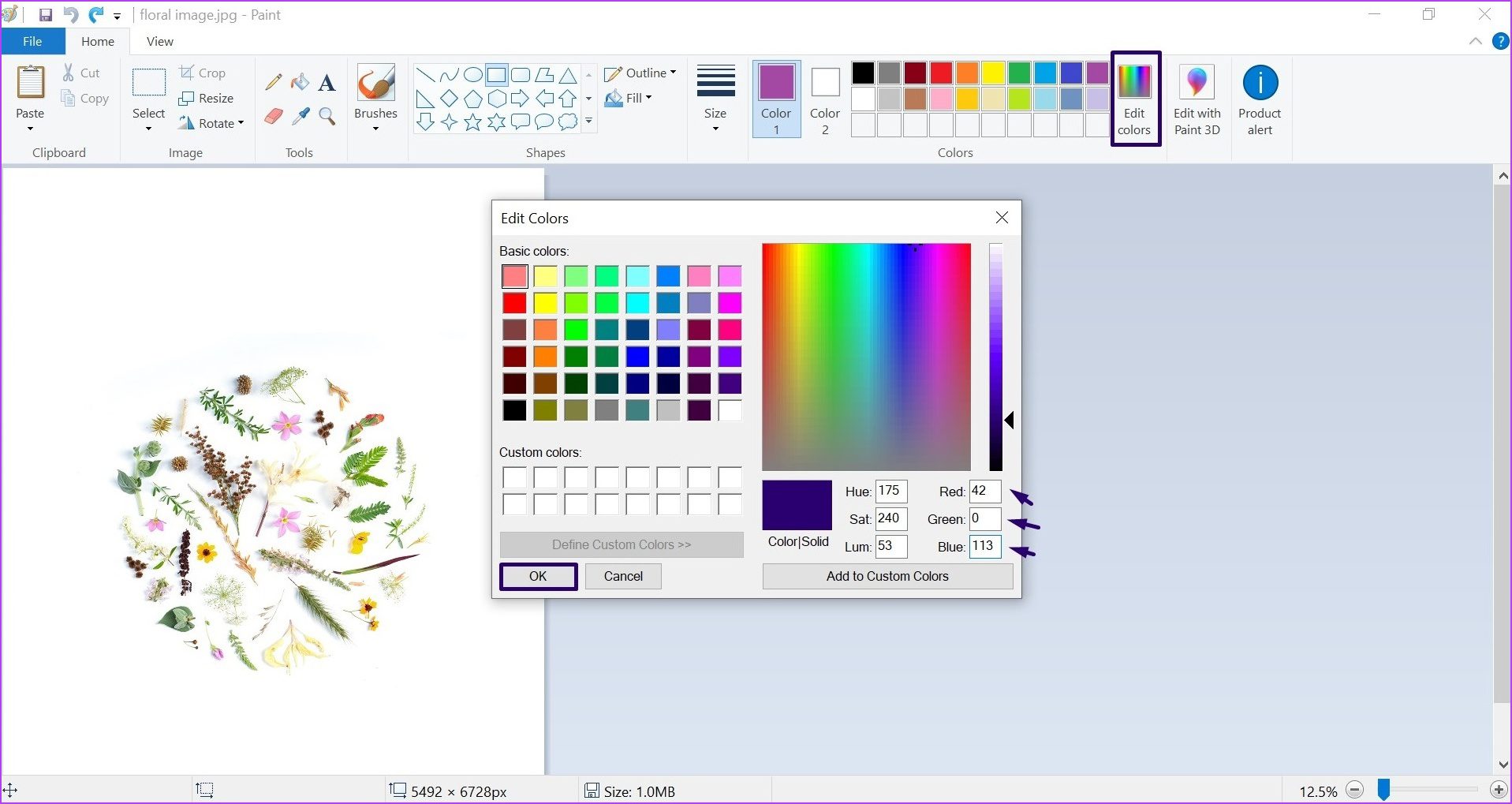
Task: Choose the Text tool
Action: pyautogui.click(x=327, y=81)
